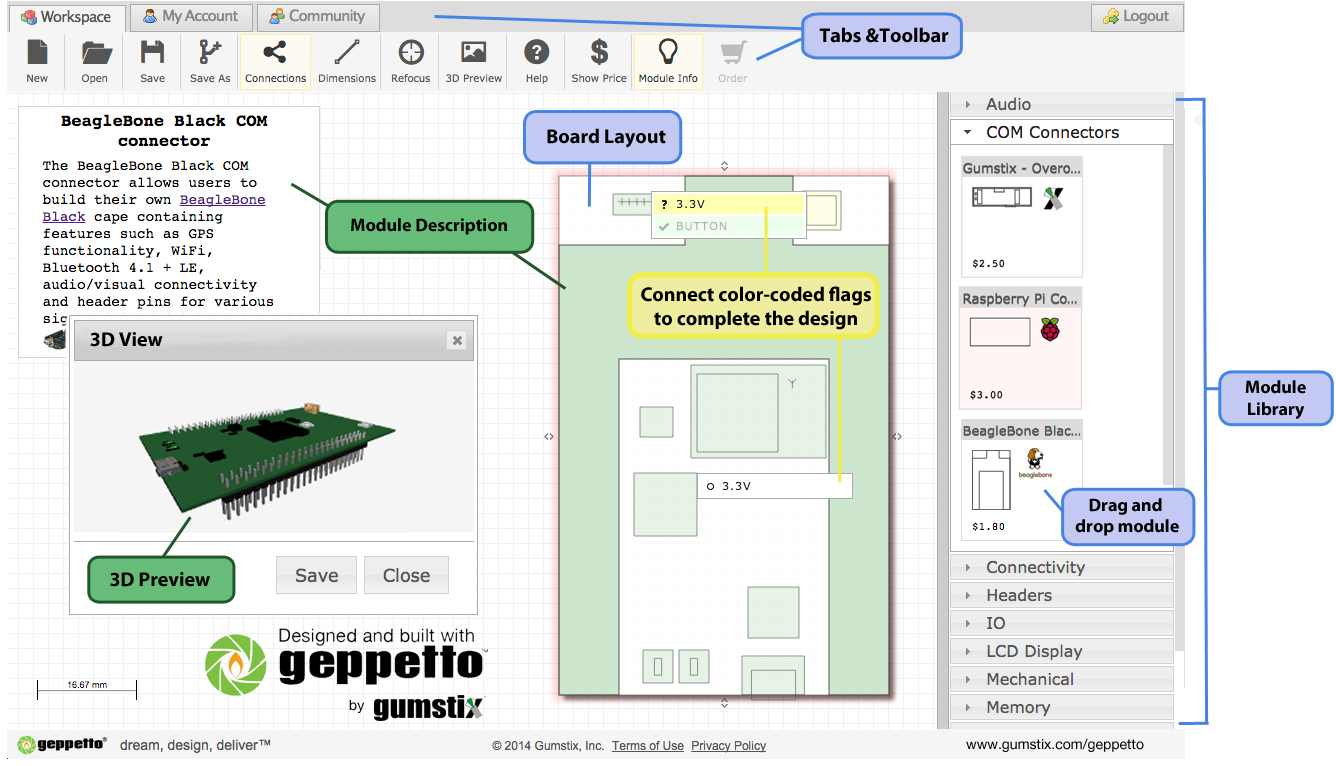
Task: Click Close in the 3D View dialog
Action: click(x=406, y=575)
